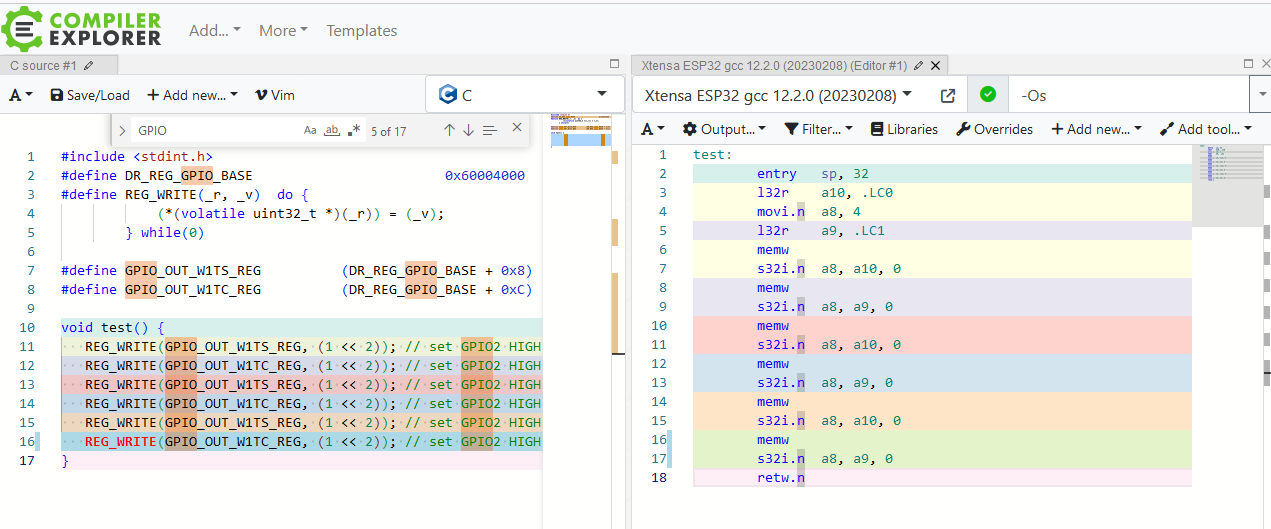Maximize the C source editor pane
The height and width of the screenshot is (529, 1271).
[x=615, y=64]
